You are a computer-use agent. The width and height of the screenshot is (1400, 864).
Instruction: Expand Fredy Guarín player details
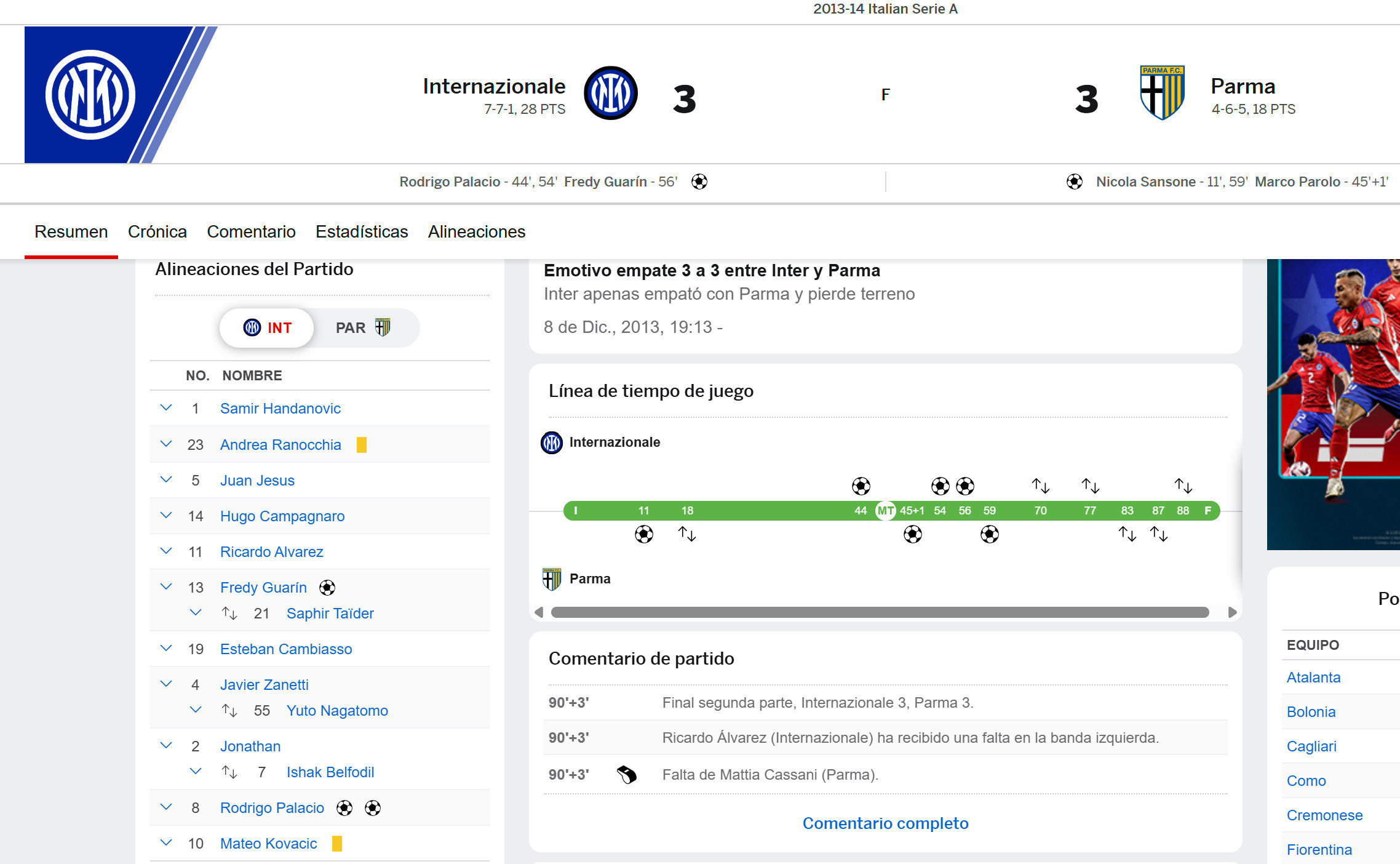click(166, 587)
